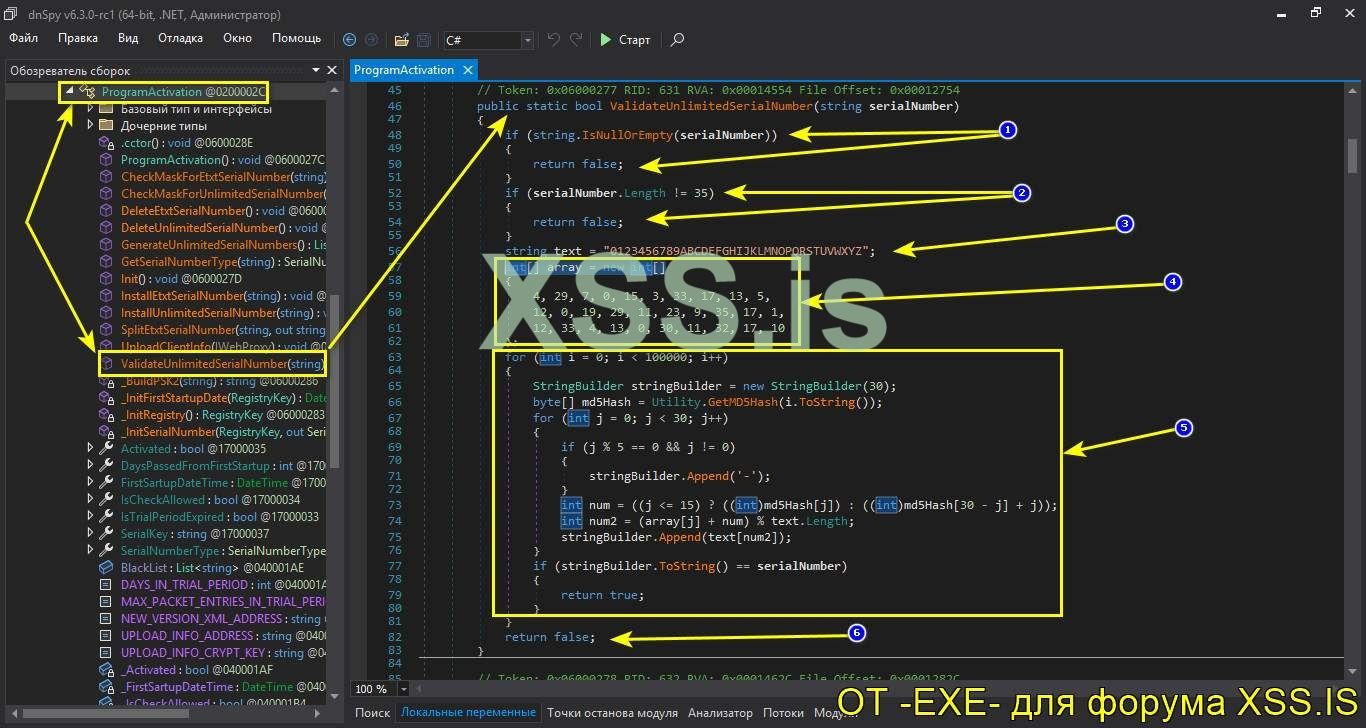Click the Activated property wrench icon

[106, 449]
